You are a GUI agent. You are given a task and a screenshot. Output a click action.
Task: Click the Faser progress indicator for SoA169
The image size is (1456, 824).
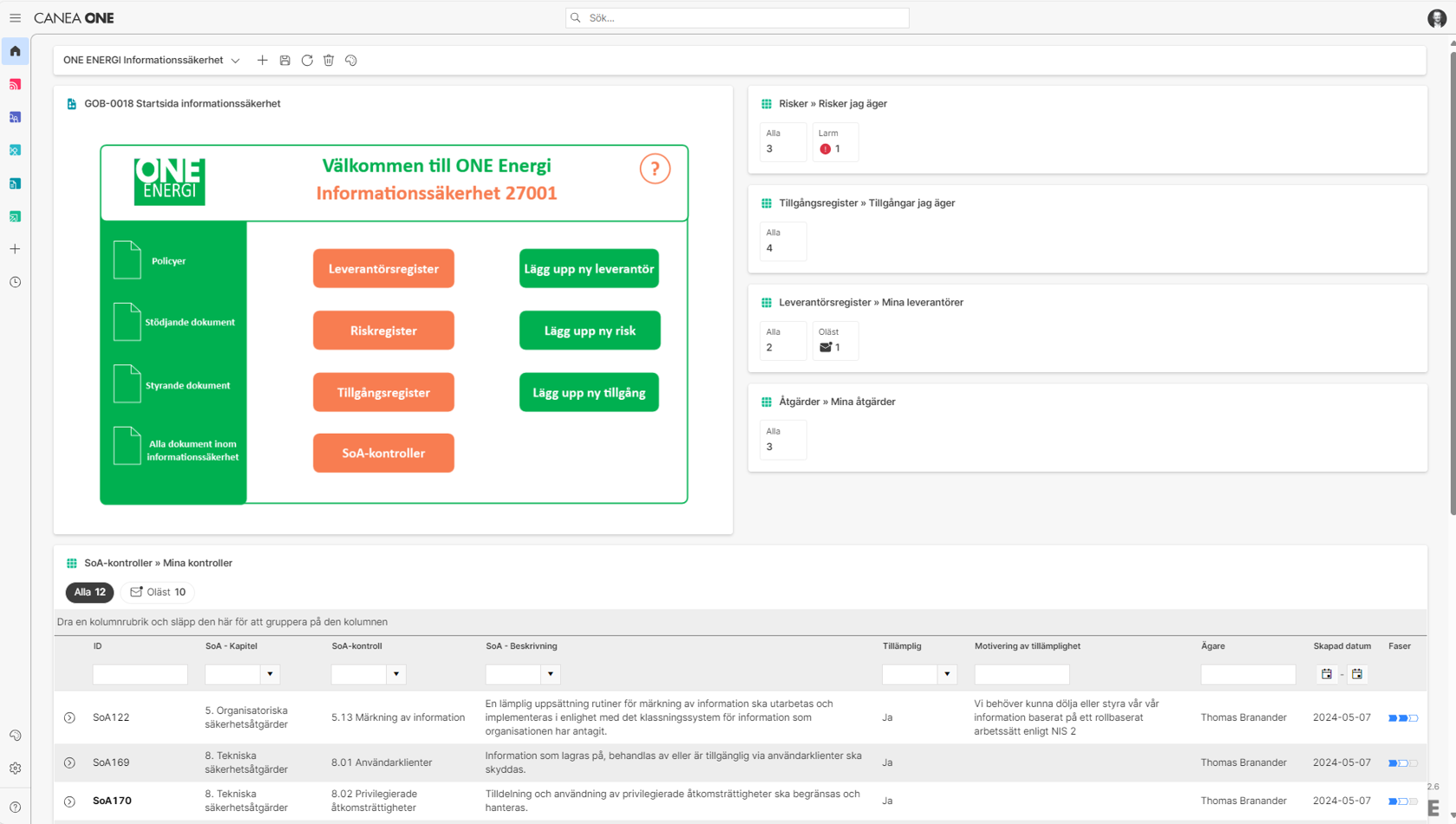[1403, 763]
